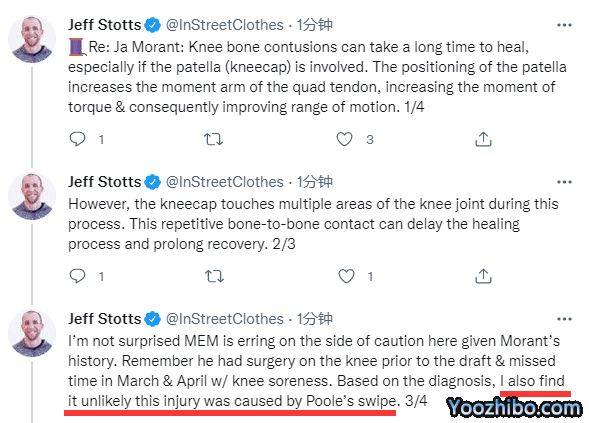Share the second tweet ending 2/3
589x423 pixels.
[x=483, y=276]
